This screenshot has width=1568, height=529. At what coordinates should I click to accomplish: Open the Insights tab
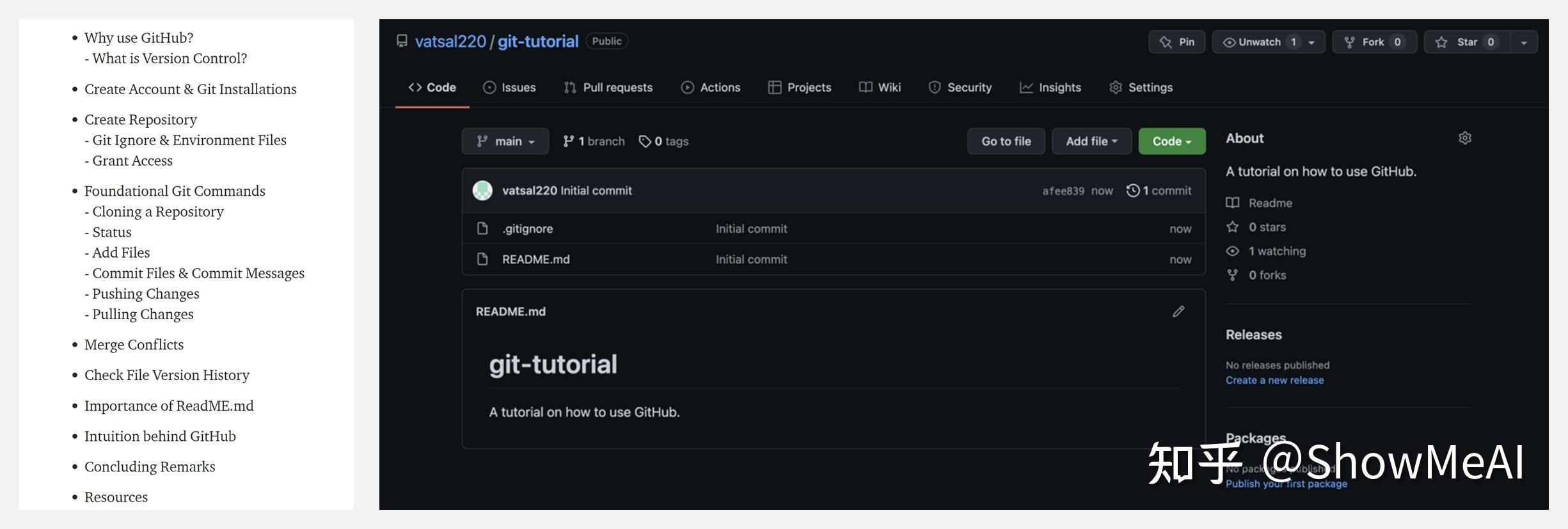pyautogui.click(x=1050, y=88)
